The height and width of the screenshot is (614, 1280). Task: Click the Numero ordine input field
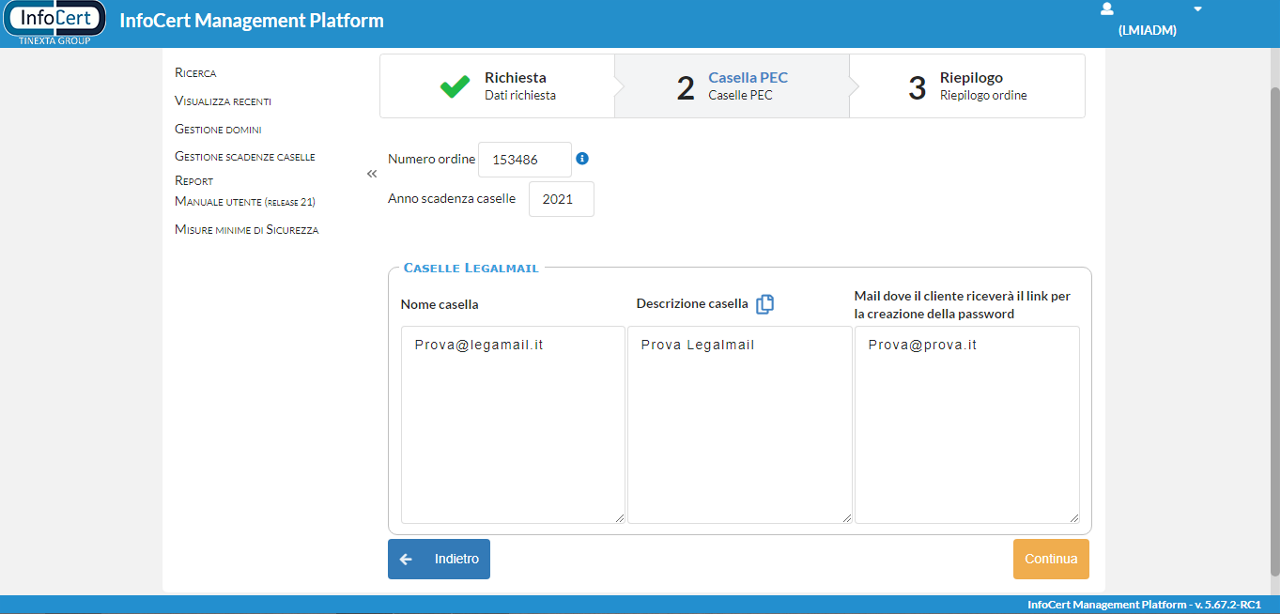524,159
